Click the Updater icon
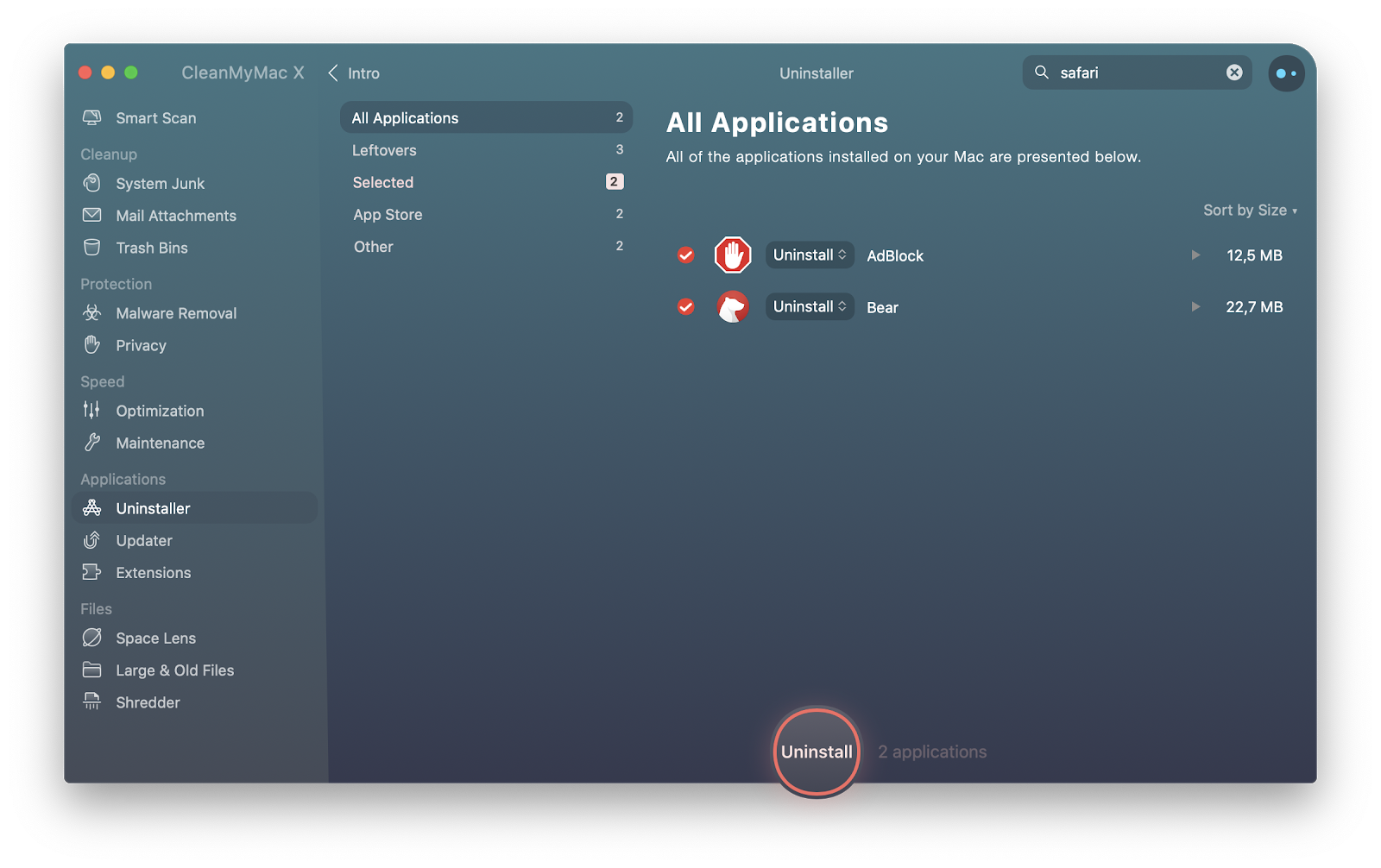Image resolution: width=1381 pixels, height=868 pixels. click(91, 540)
